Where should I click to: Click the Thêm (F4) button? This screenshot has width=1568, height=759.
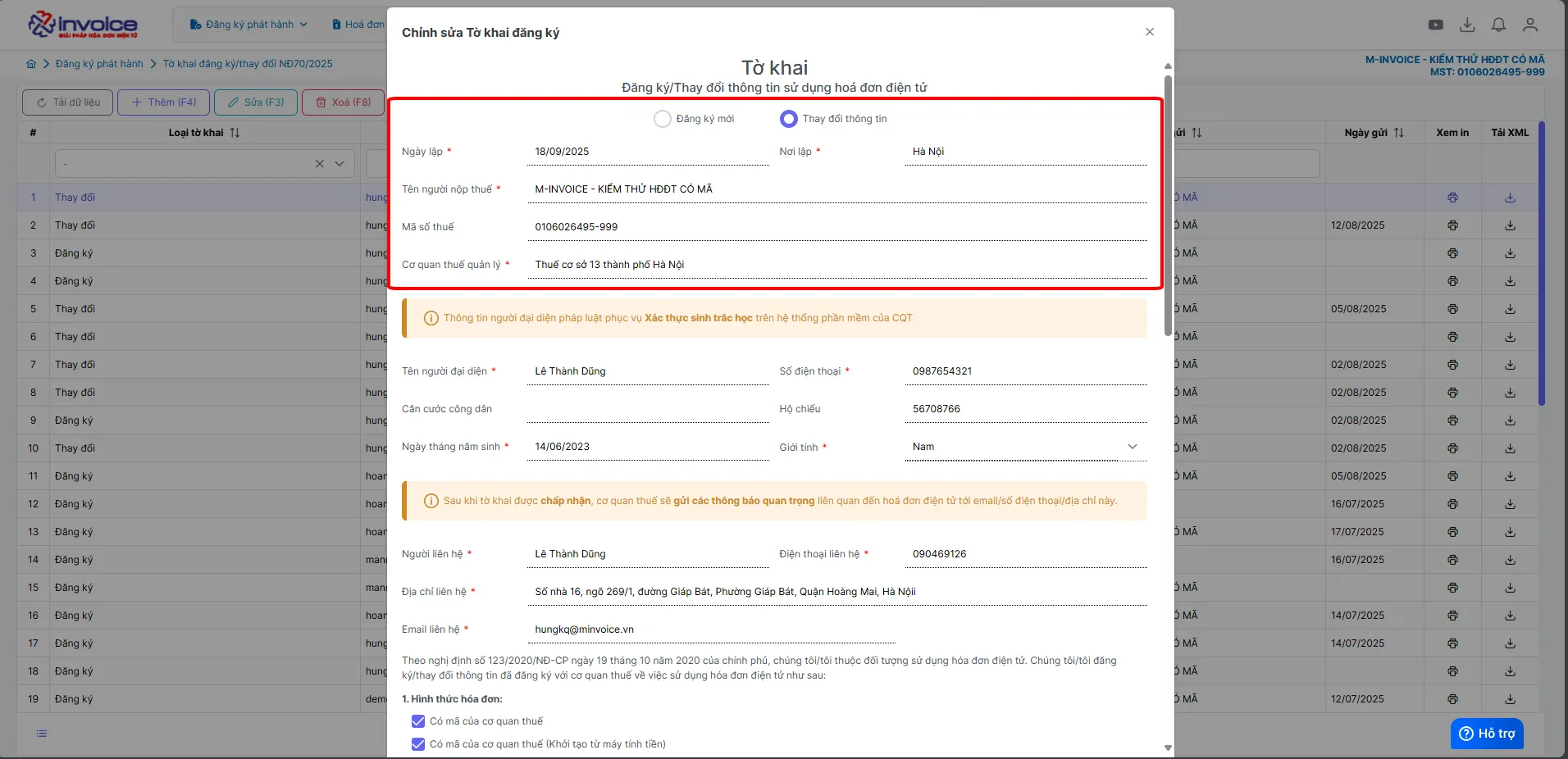(163, 102)
